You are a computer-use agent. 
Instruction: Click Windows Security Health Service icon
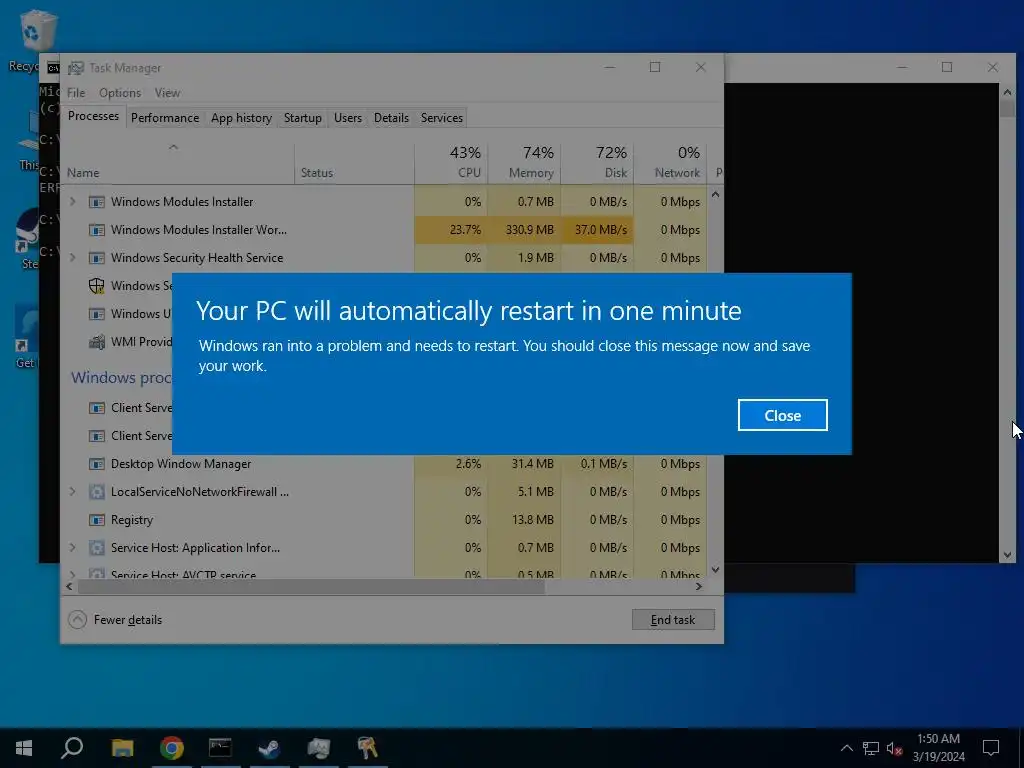click(97, 258)
